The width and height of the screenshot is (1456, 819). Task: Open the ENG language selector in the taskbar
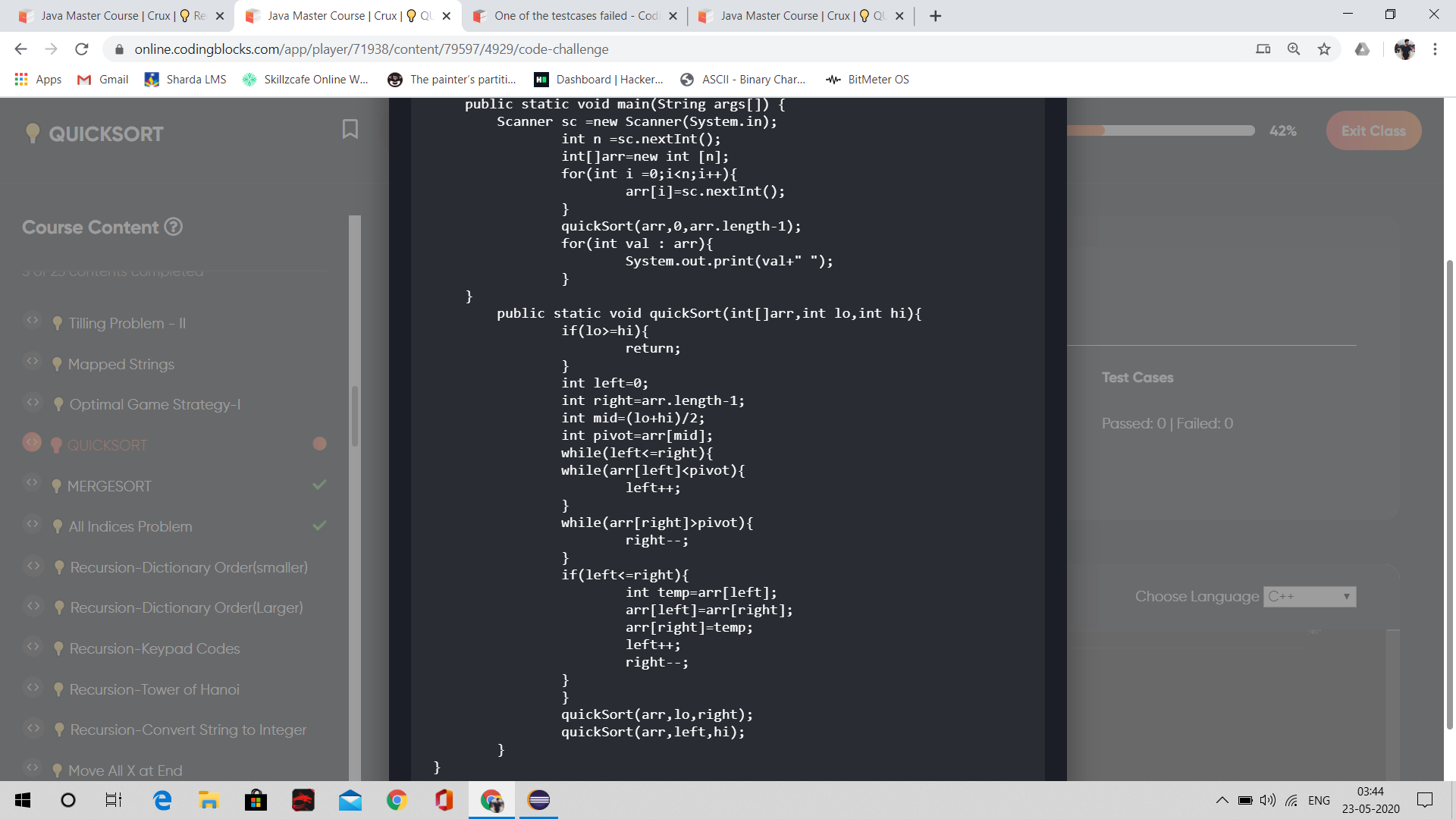1319,800
